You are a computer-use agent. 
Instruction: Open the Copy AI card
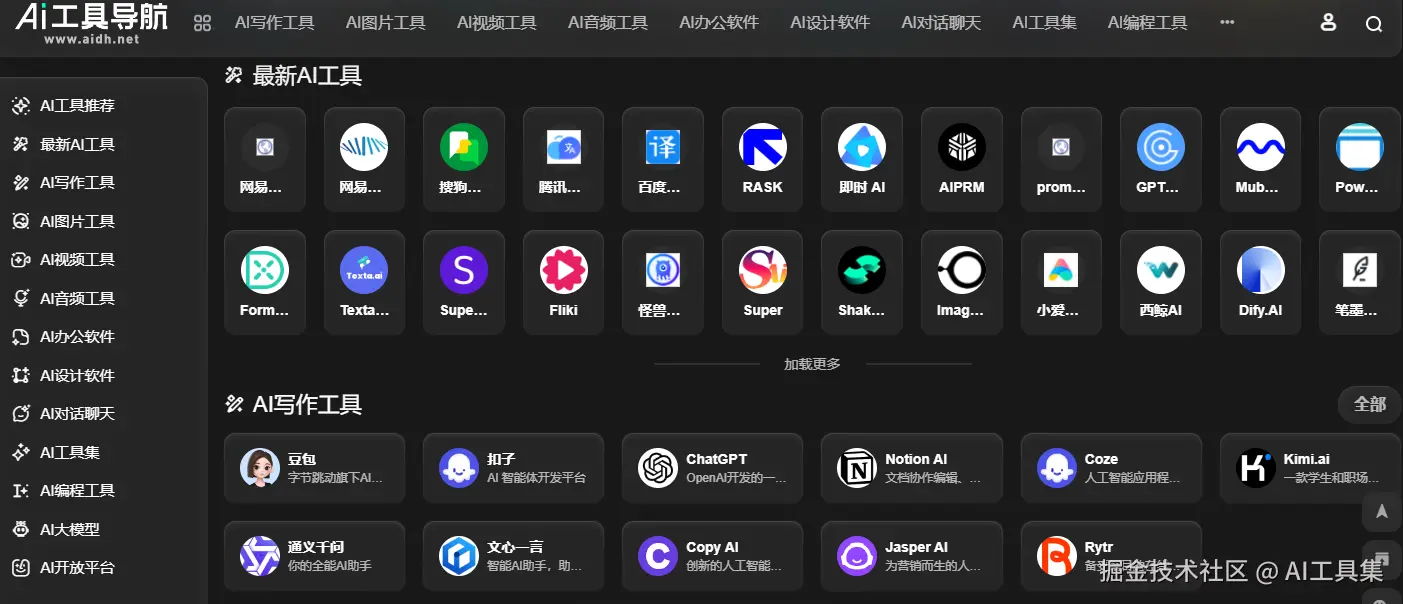712,556
